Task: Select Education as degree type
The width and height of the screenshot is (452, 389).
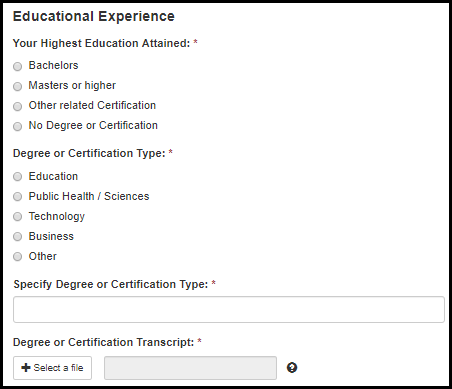Action: pyautogui.click(x=17, y=176)
